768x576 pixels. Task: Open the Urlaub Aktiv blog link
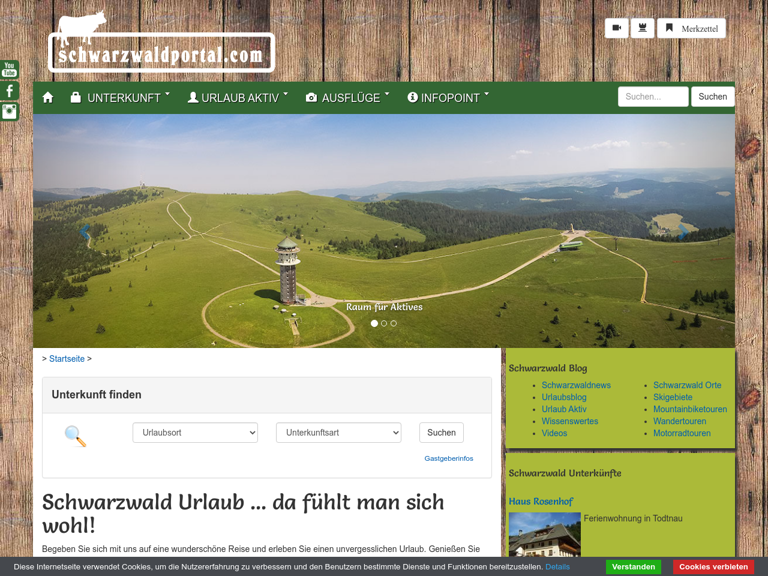click(x=564, y=409)
